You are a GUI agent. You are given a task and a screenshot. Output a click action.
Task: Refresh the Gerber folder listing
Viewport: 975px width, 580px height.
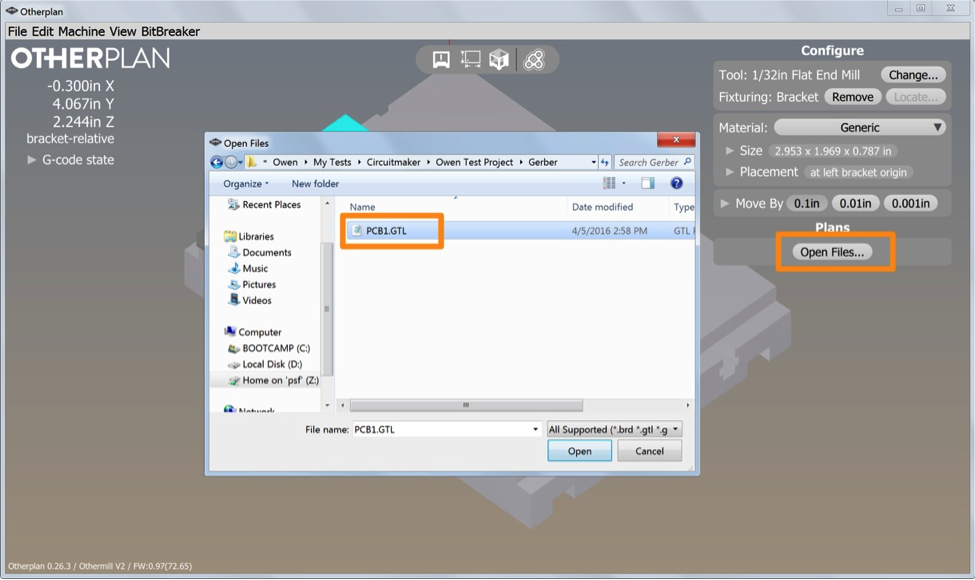[x=604, y=162]
